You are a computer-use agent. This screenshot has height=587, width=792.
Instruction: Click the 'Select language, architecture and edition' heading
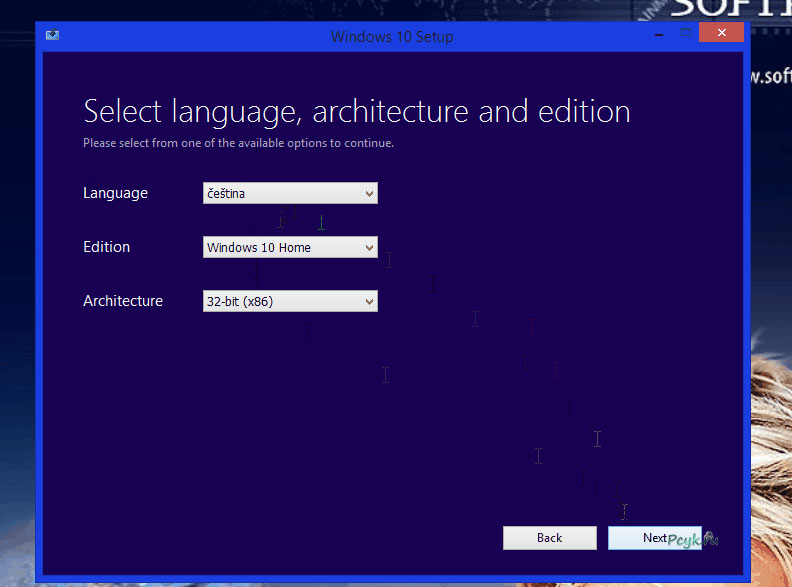[357, 112]
